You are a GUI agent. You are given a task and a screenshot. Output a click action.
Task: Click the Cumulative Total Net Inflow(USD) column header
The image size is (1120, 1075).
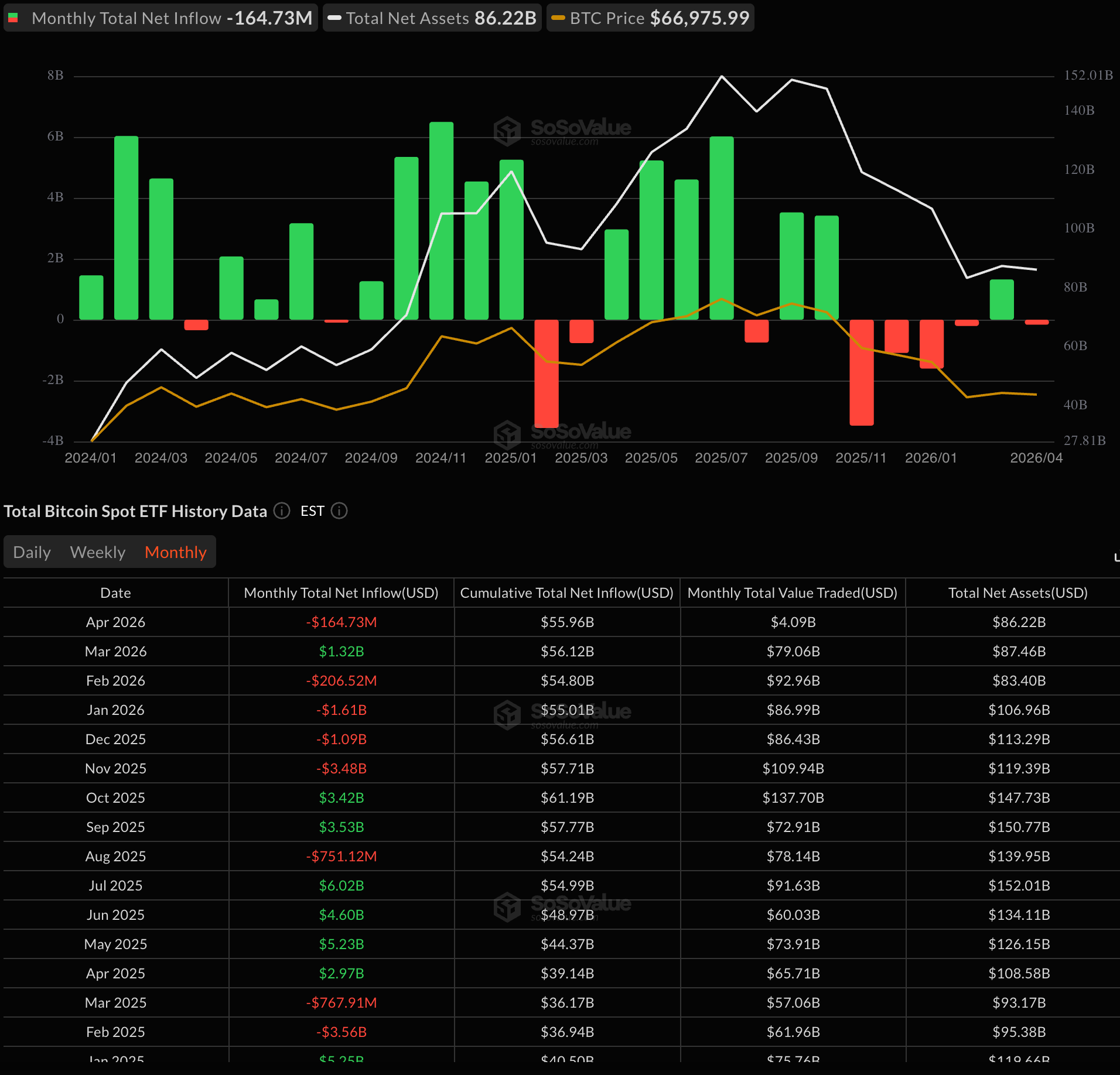pos(566,593)
